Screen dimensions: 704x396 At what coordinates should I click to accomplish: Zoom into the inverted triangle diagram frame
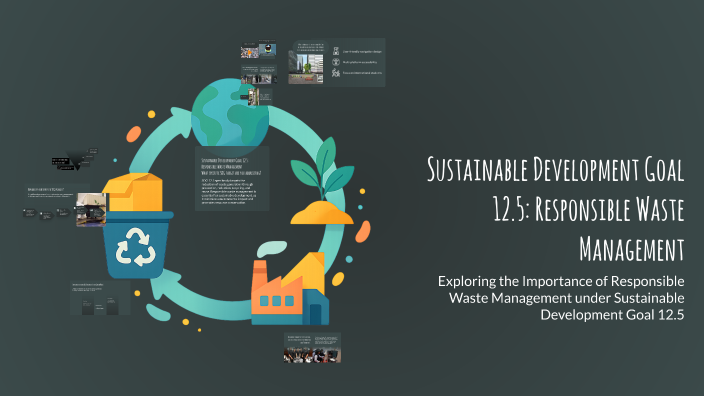coord(75,160)
